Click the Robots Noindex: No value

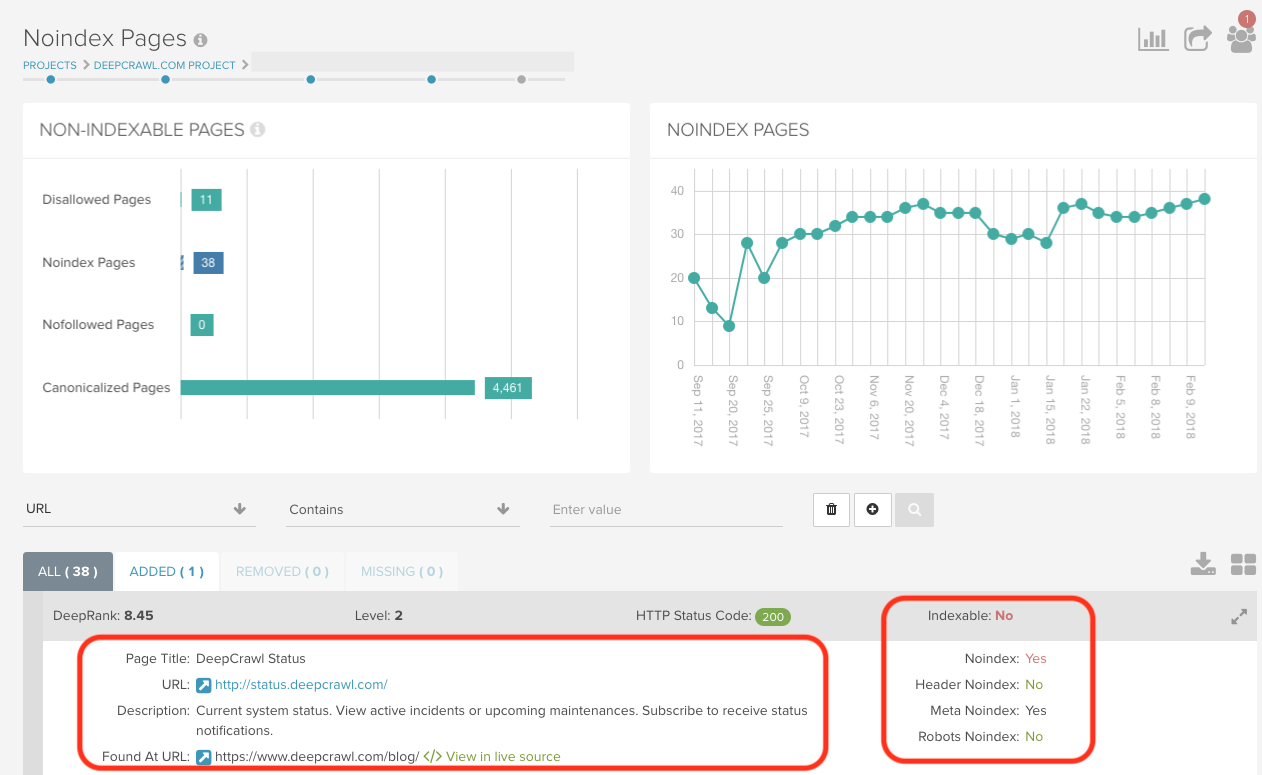pyautogui.click(x=1034, y=737)
